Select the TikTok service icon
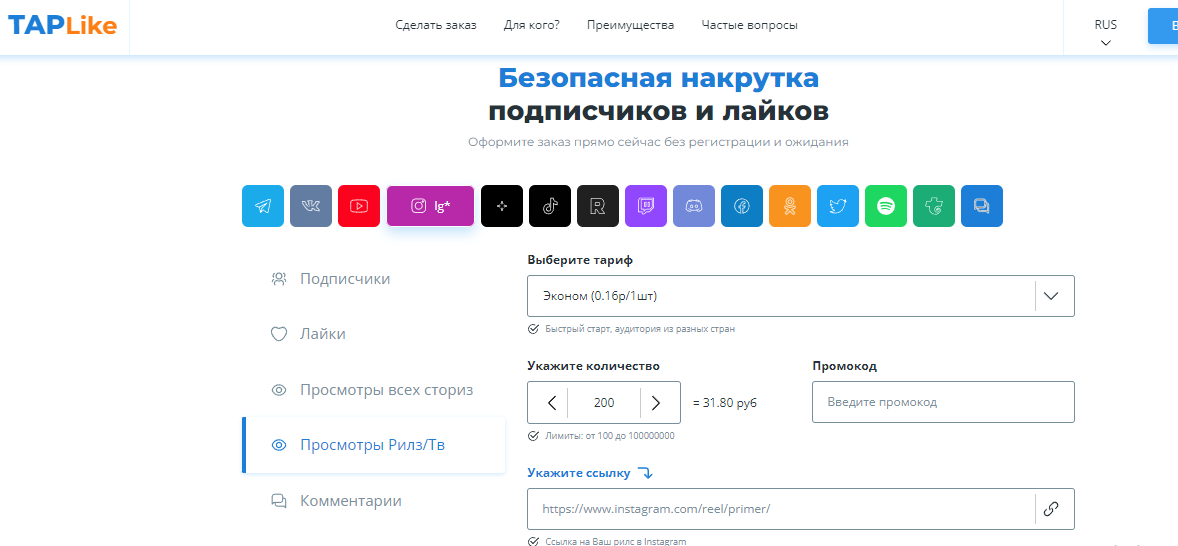 [x=550, y=206]
